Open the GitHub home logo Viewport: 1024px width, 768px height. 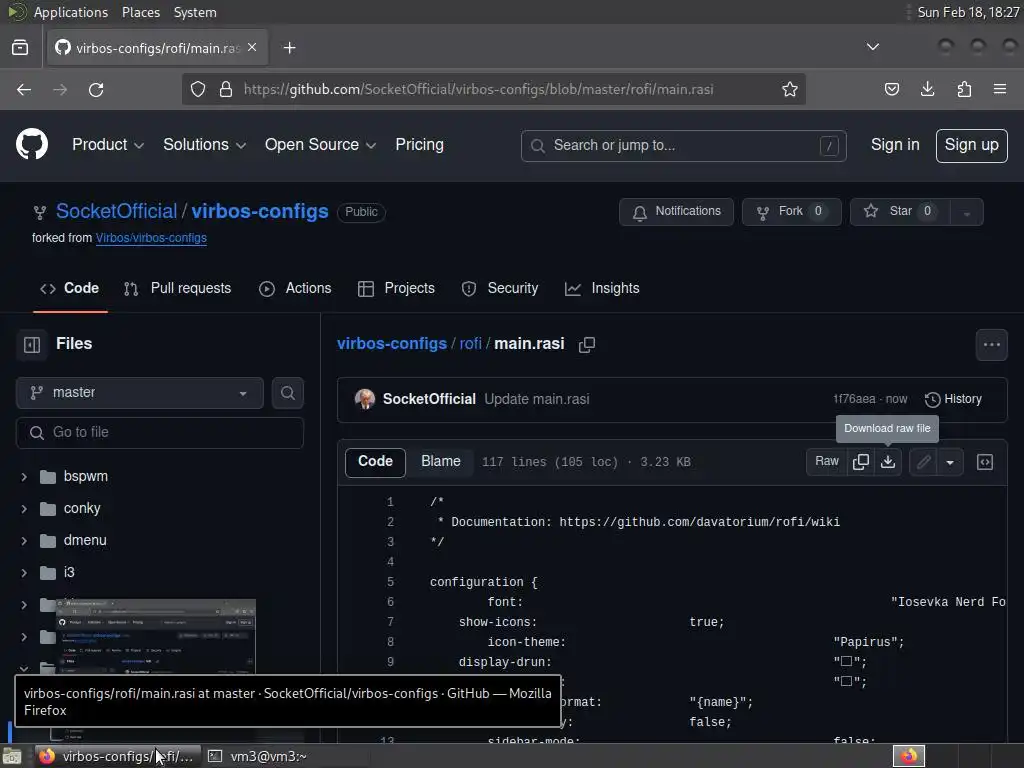[x=31, y=144]
